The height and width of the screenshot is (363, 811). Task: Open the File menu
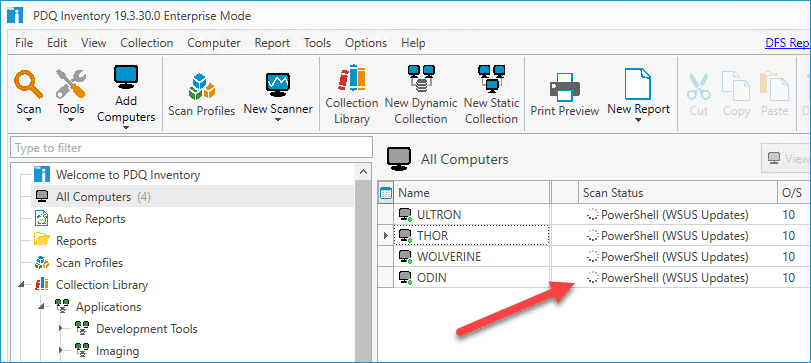tap(24, 43)
